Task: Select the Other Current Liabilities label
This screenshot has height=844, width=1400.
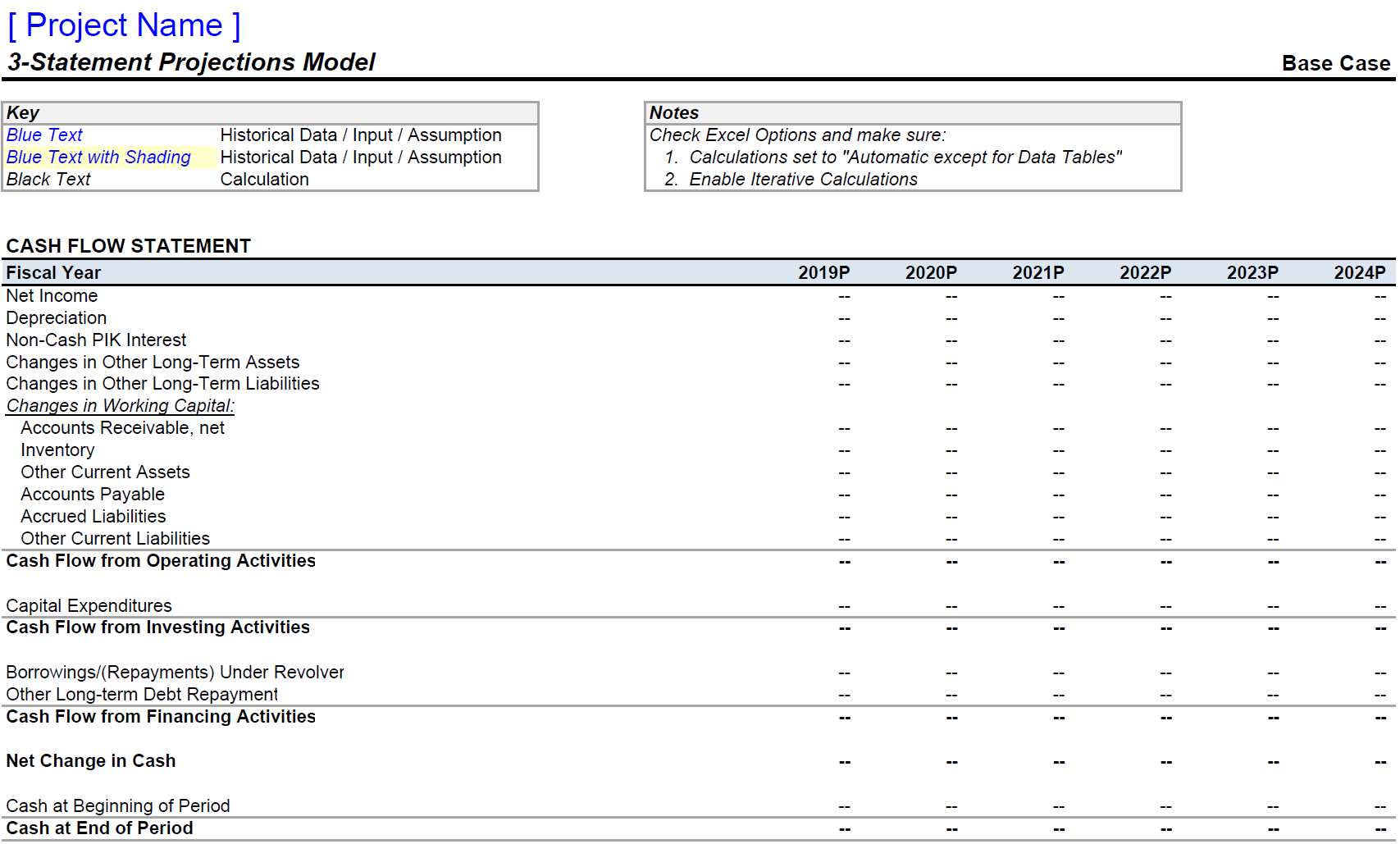Action: (116, 539)
